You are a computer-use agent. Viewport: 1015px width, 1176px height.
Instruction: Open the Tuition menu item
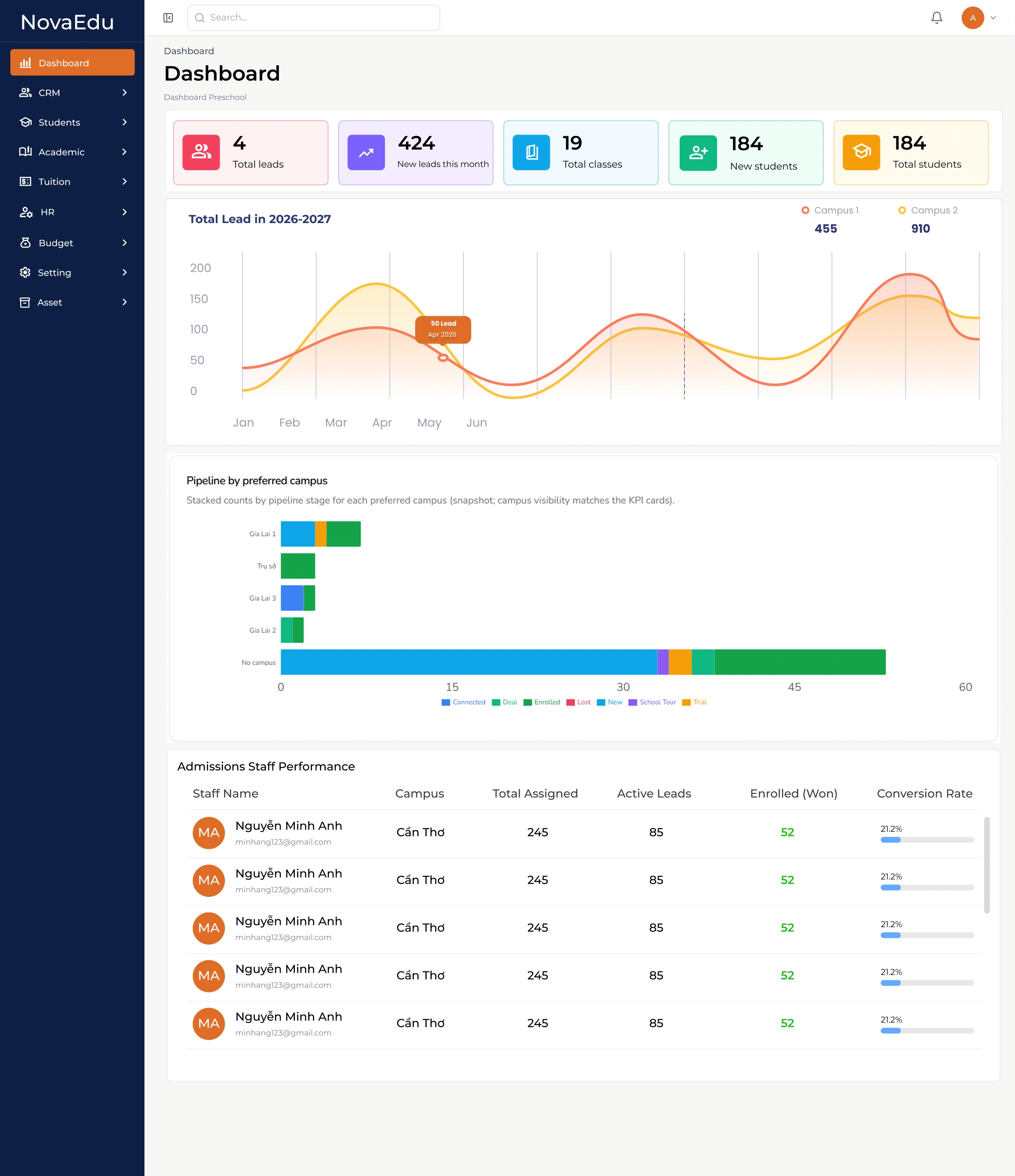click(x=72, y=182)
